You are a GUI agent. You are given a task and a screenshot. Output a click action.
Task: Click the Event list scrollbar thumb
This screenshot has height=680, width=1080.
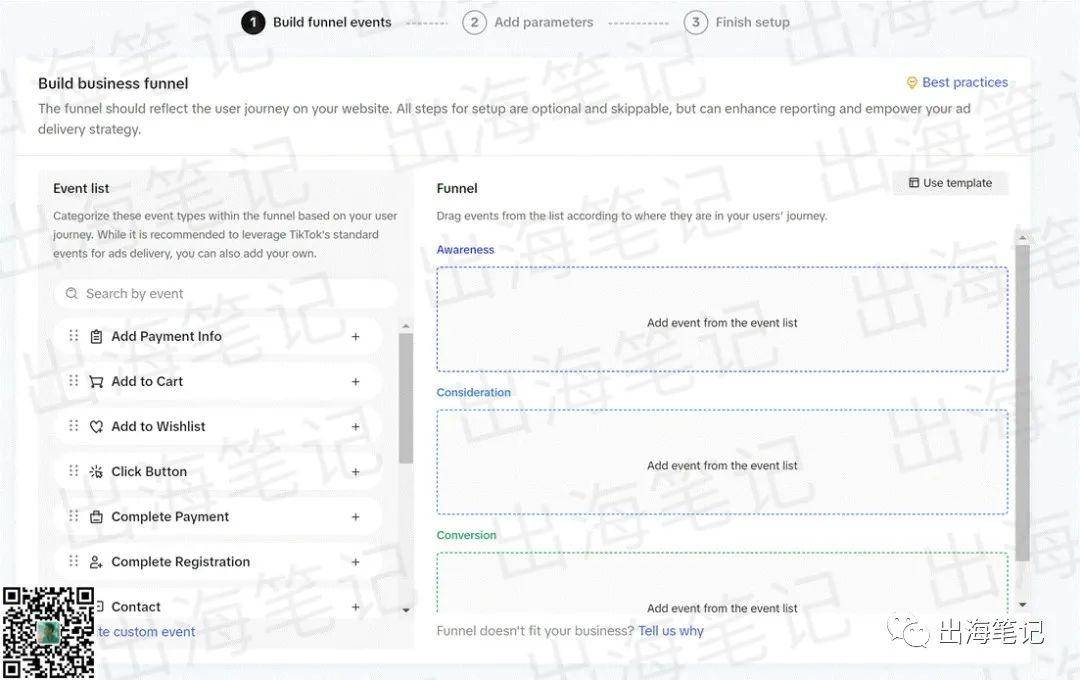[x=406, y=398]
